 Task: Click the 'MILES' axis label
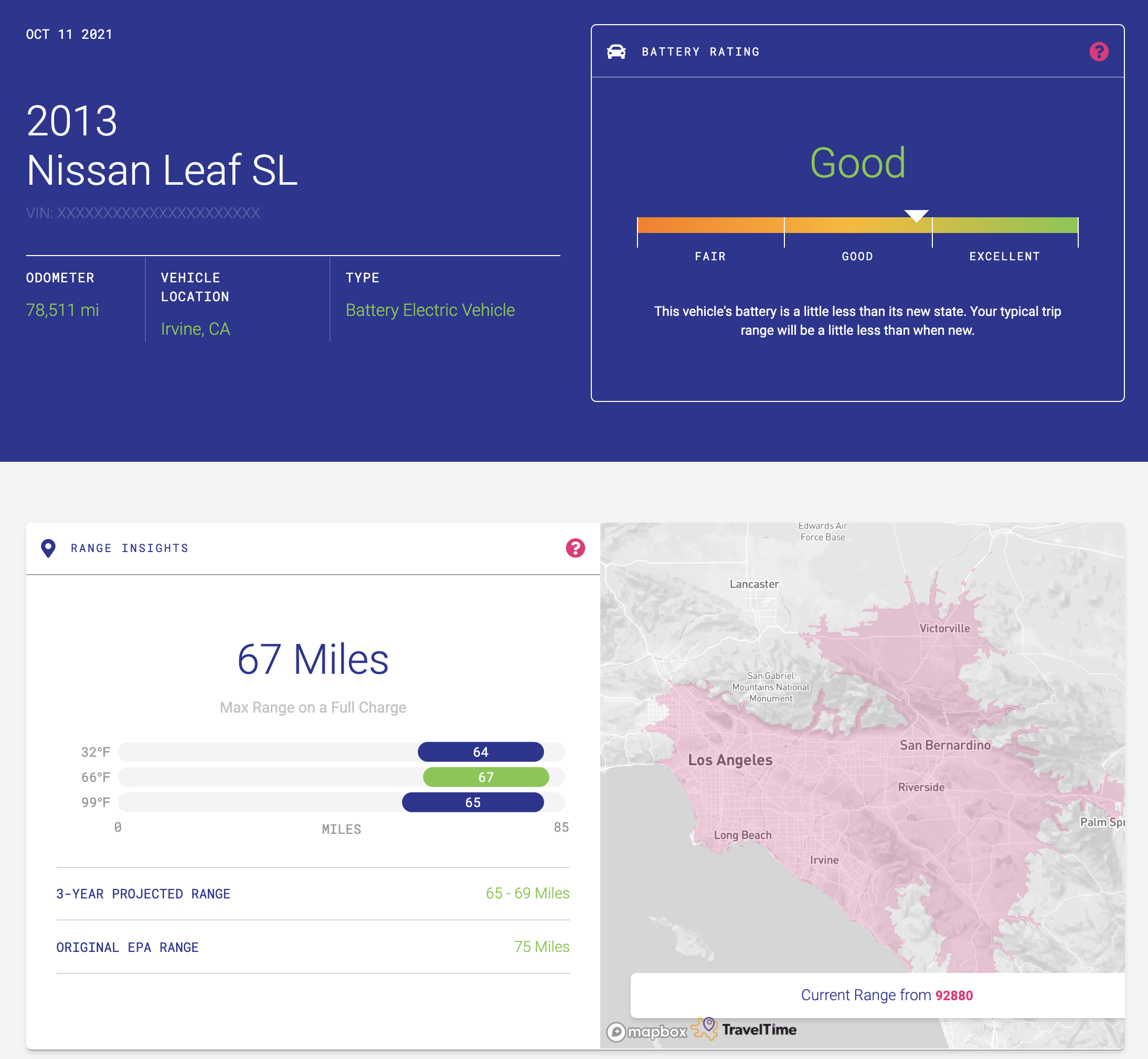click(x=341, y=829)
